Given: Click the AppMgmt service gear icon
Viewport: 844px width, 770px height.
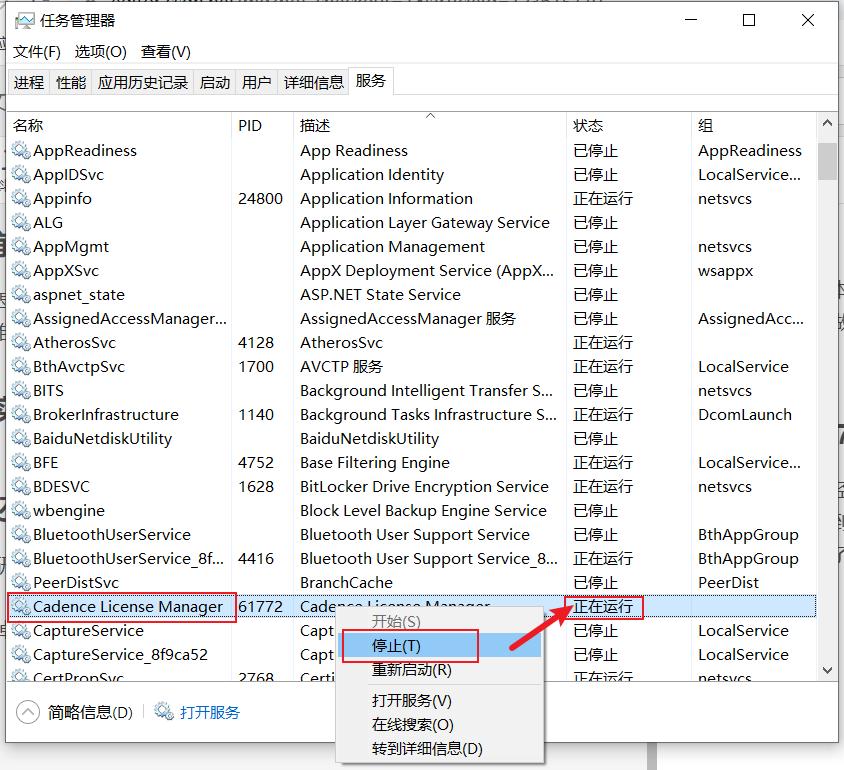Looking at the screenshot, I should (21, 246).
